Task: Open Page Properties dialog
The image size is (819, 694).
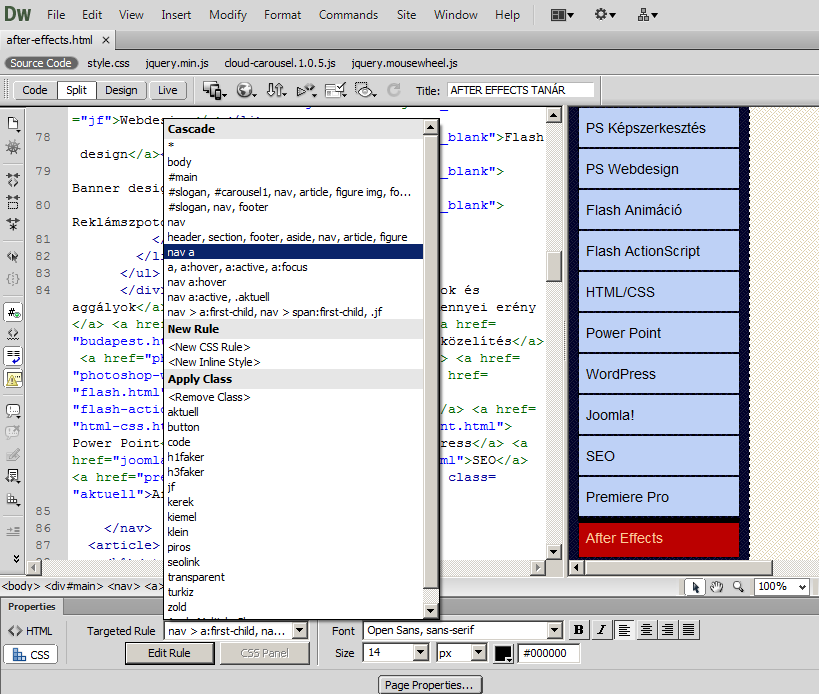Action: coord(429,685)
